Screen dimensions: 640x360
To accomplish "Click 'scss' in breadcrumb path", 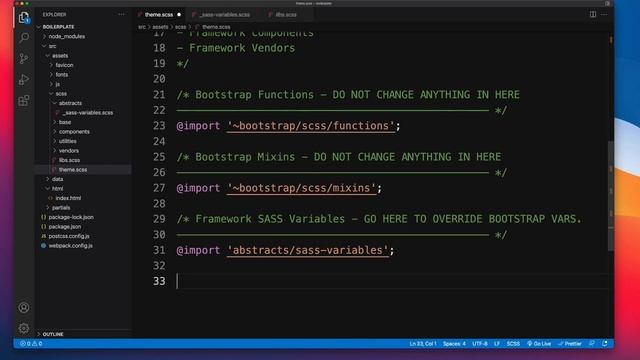I will [180, 27].
